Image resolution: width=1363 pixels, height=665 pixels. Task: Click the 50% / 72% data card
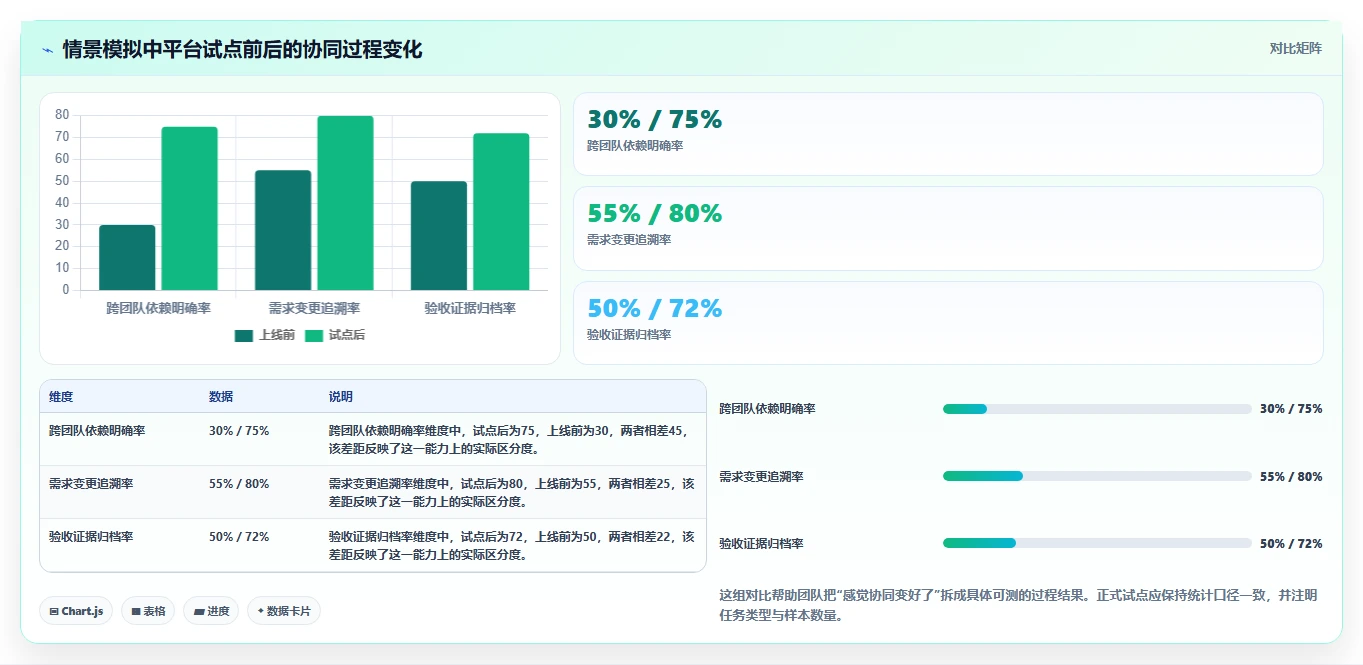tap(948, 323)
